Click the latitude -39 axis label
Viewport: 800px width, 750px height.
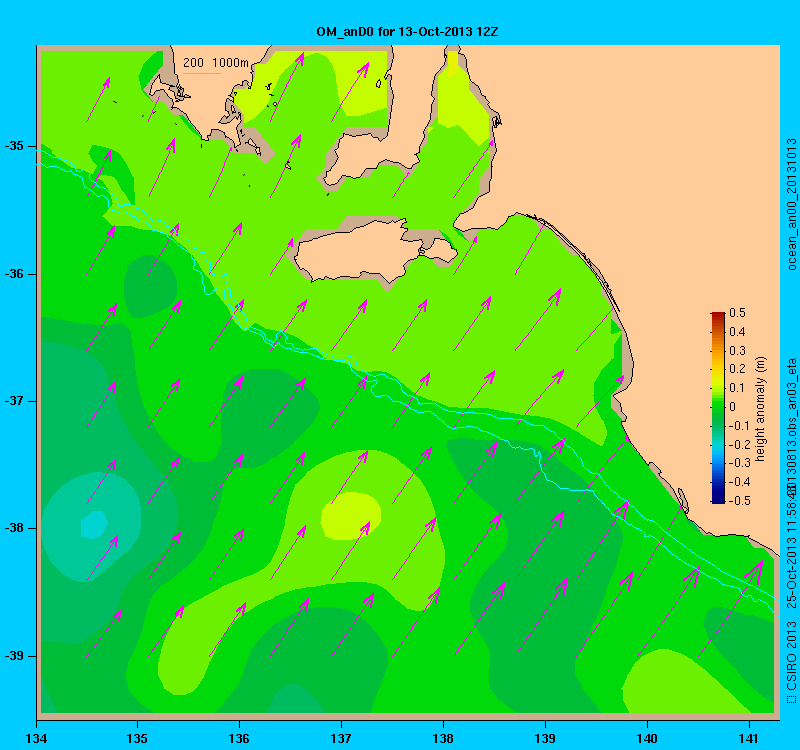pos(15,656)
